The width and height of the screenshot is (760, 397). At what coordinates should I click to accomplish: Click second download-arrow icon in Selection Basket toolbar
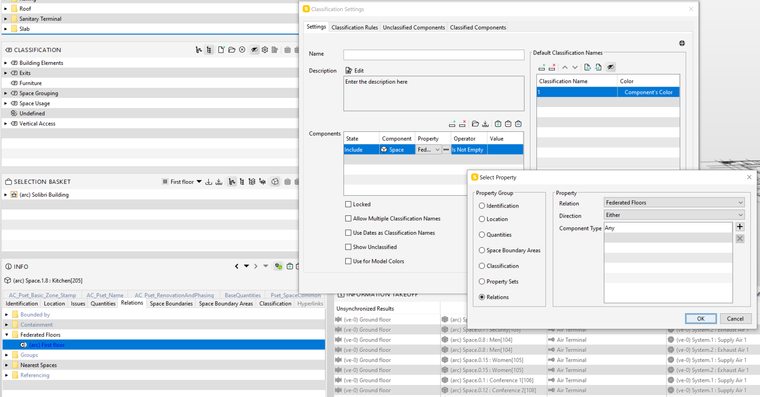pos(219,182)
